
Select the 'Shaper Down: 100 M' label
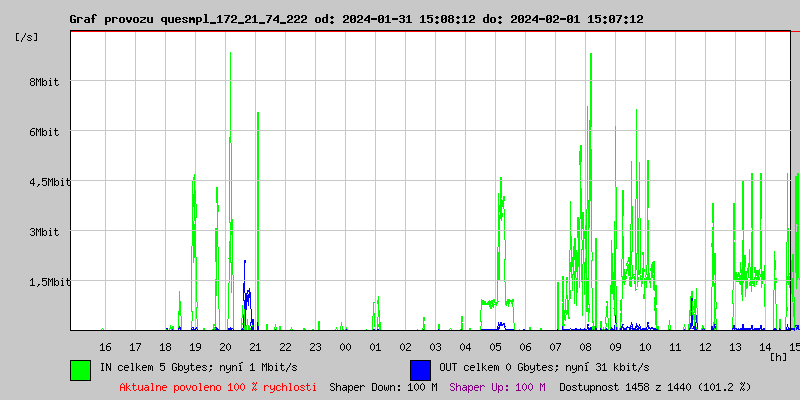pyautogui.click(x=383, y=387)
